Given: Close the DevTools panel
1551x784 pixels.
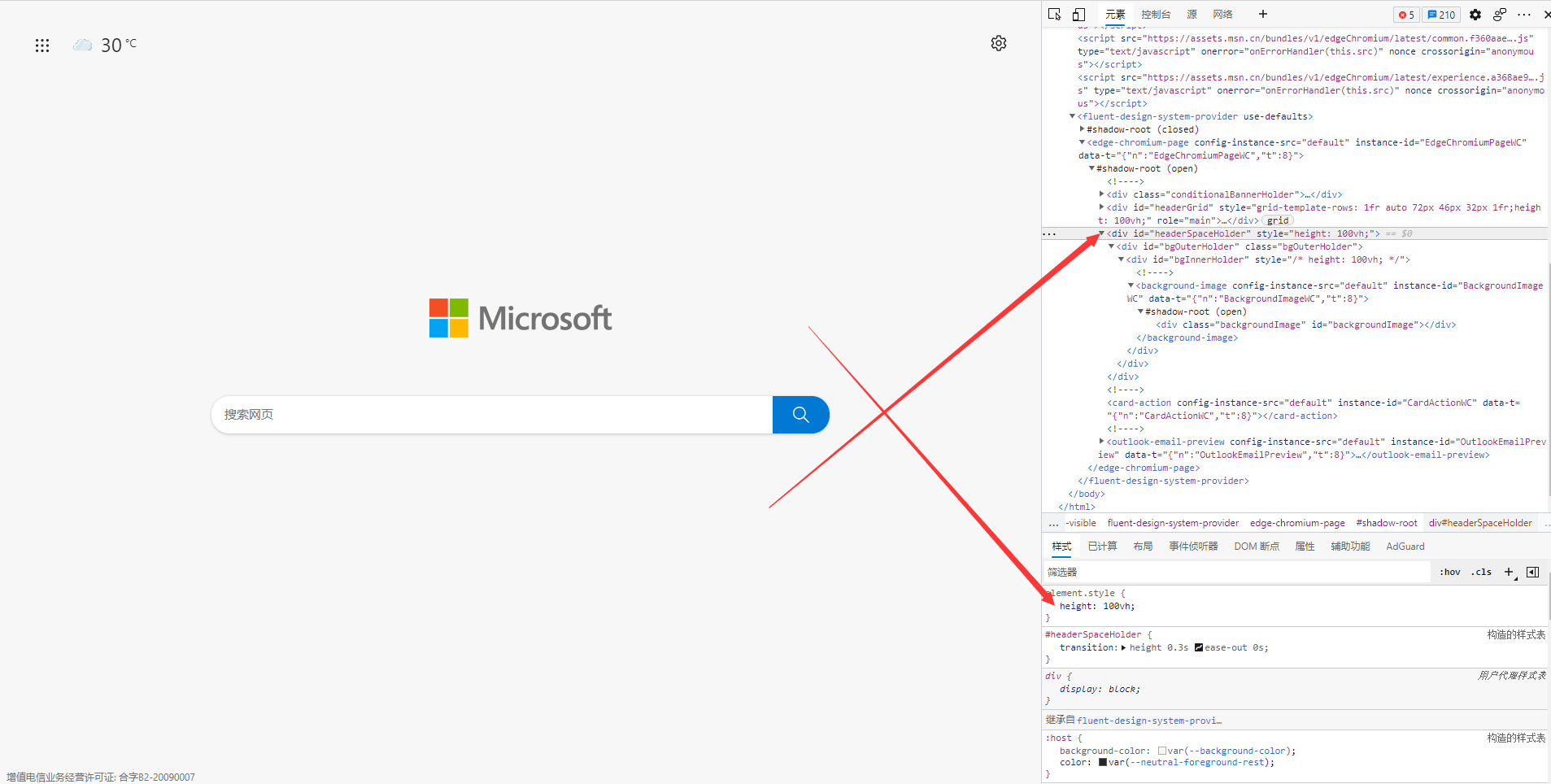Looking at the screenshot, I should pos(1546,15).
